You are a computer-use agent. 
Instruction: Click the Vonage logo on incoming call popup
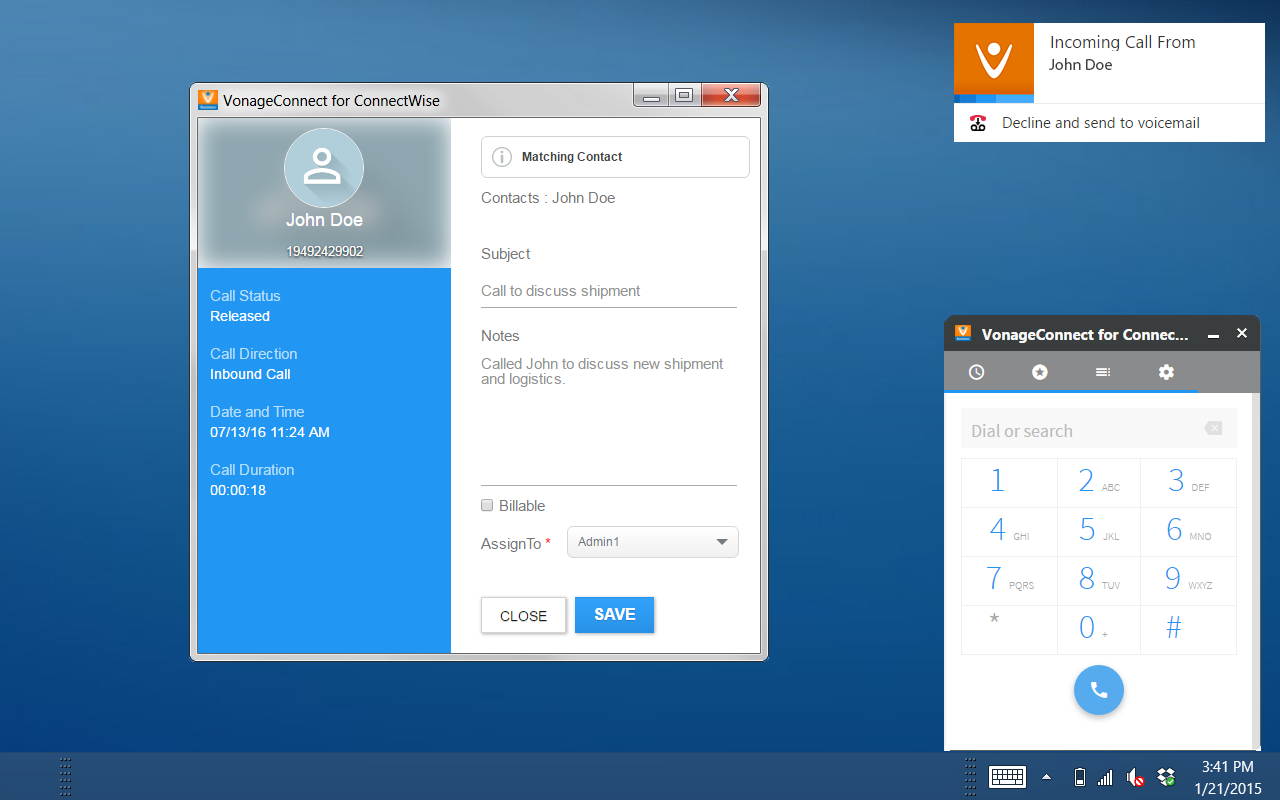[992, 62]
